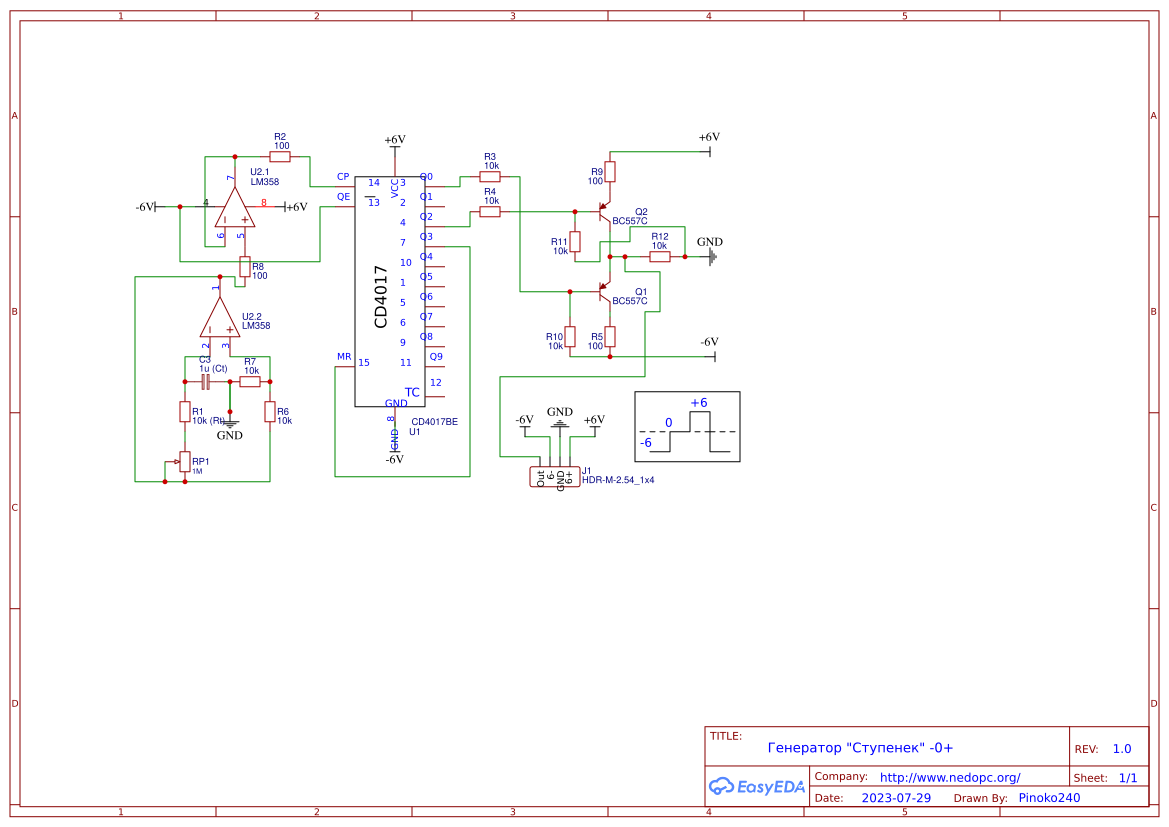Click the GND ground symbol below R7
1169x827 pixels.
pyautogui.click(x=230, y=423)
